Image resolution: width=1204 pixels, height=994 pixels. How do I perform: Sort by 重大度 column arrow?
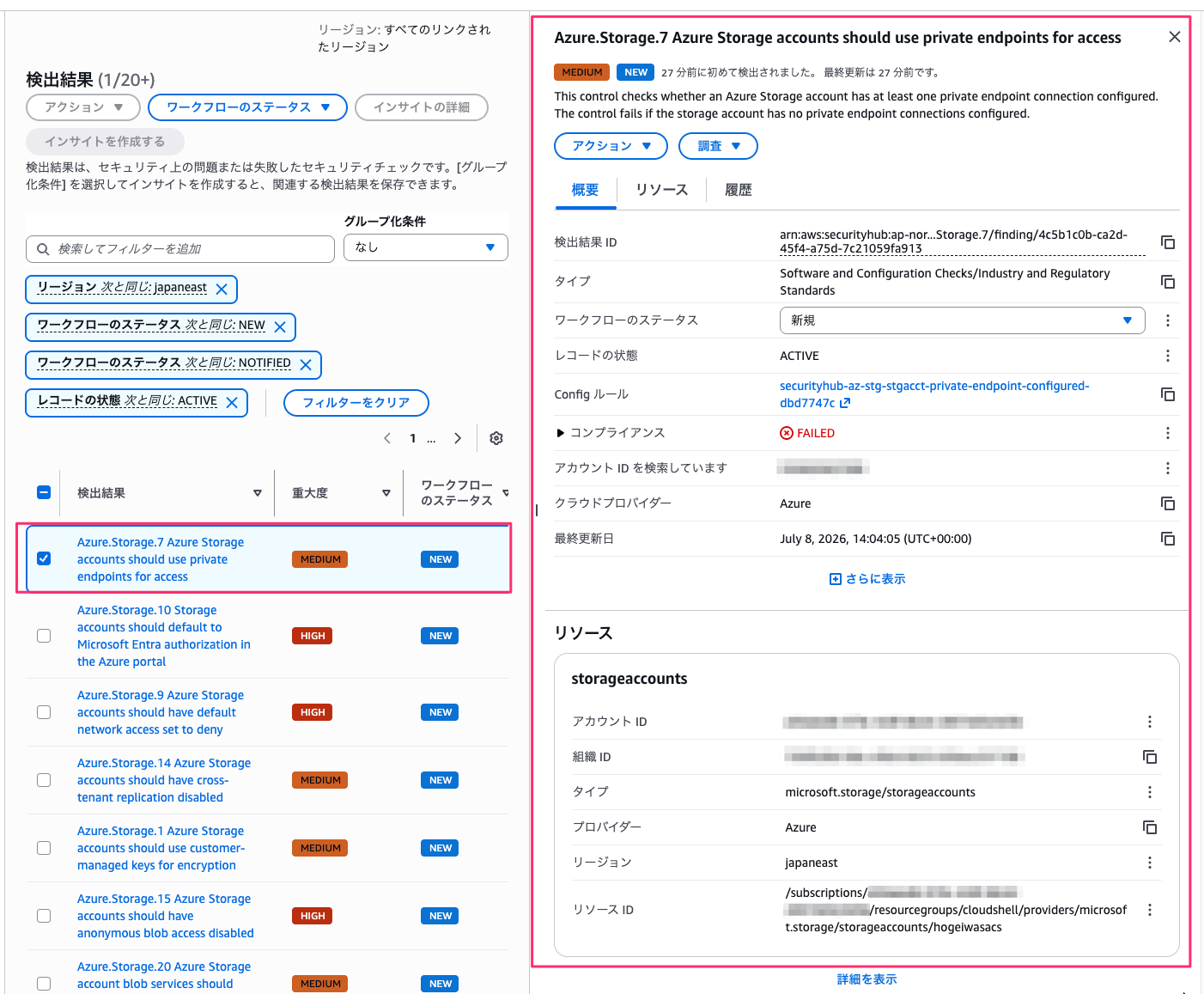click(386, 493)
